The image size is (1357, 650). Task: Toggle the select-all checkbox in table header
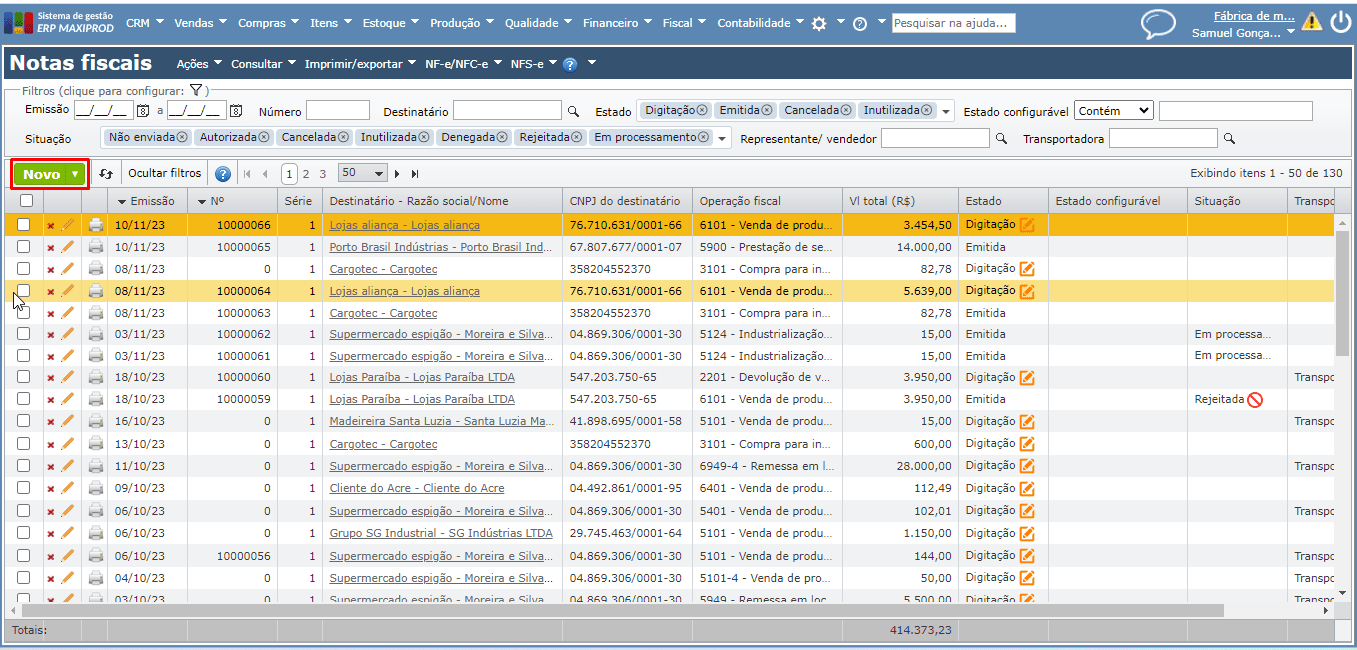coord(26,201)
